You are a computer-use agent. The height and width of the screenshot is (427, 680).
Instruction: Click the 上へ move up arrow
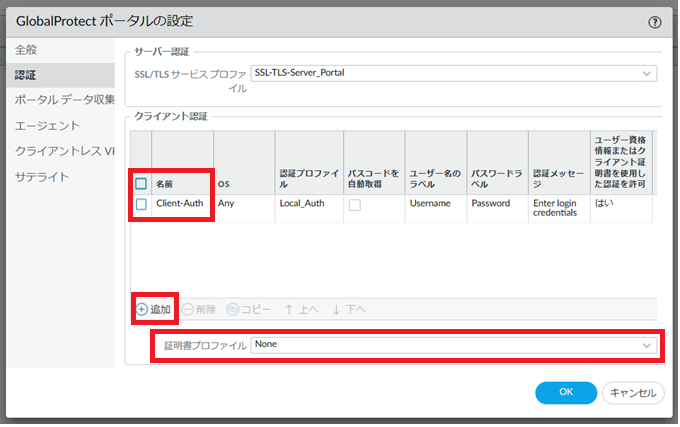click(301, 309)
